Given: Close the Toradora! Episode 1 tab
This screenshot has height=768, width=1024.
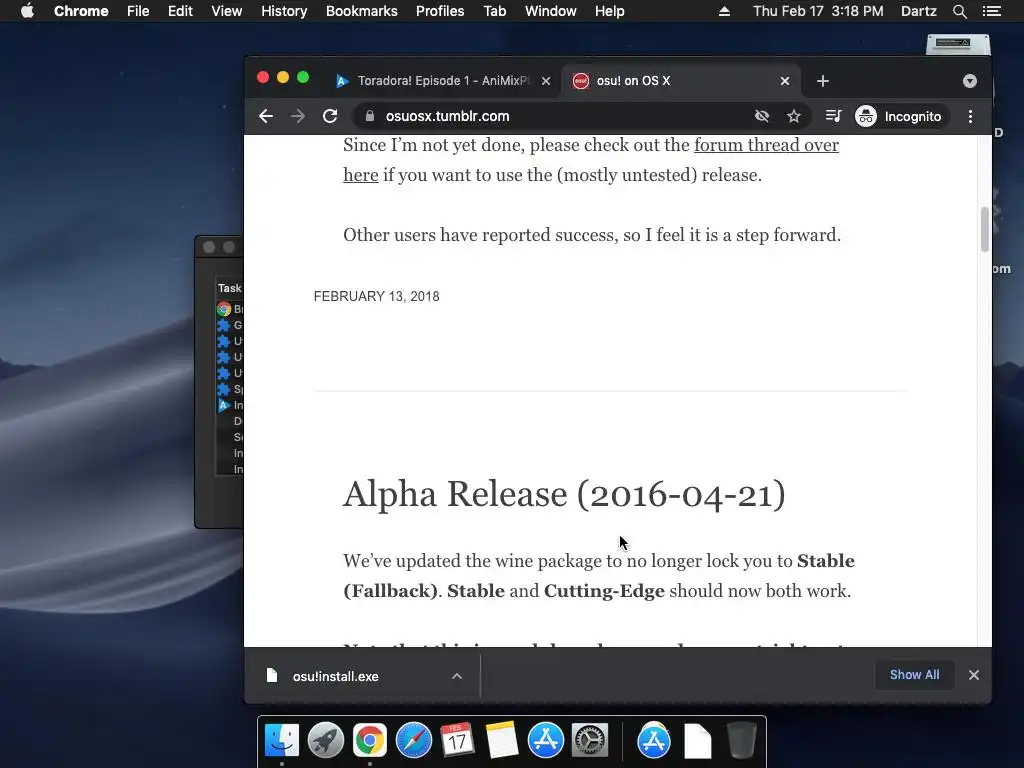Looking at the screenshot, I should click(x=546, y=81).
